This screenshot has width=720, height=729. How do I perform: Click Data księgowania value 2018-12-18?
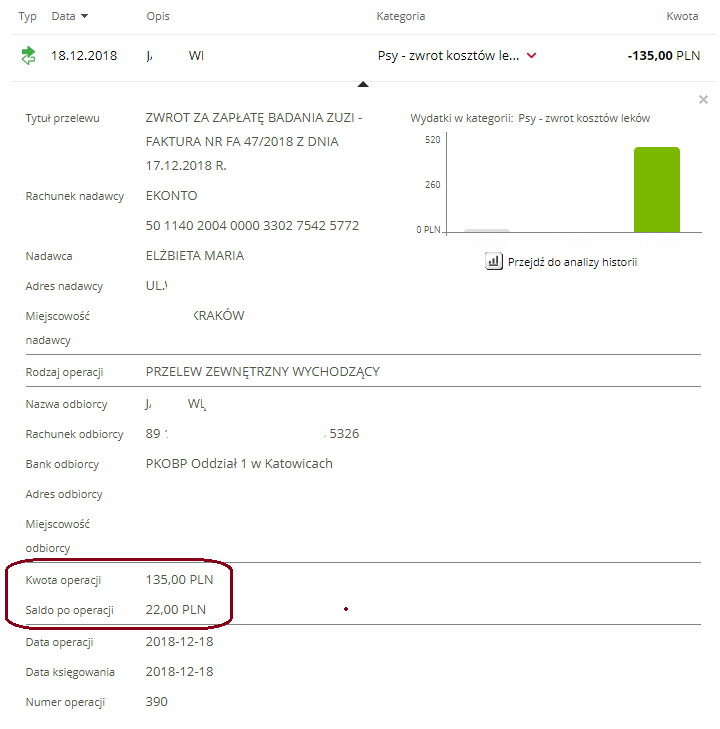(x=179, y=672)
